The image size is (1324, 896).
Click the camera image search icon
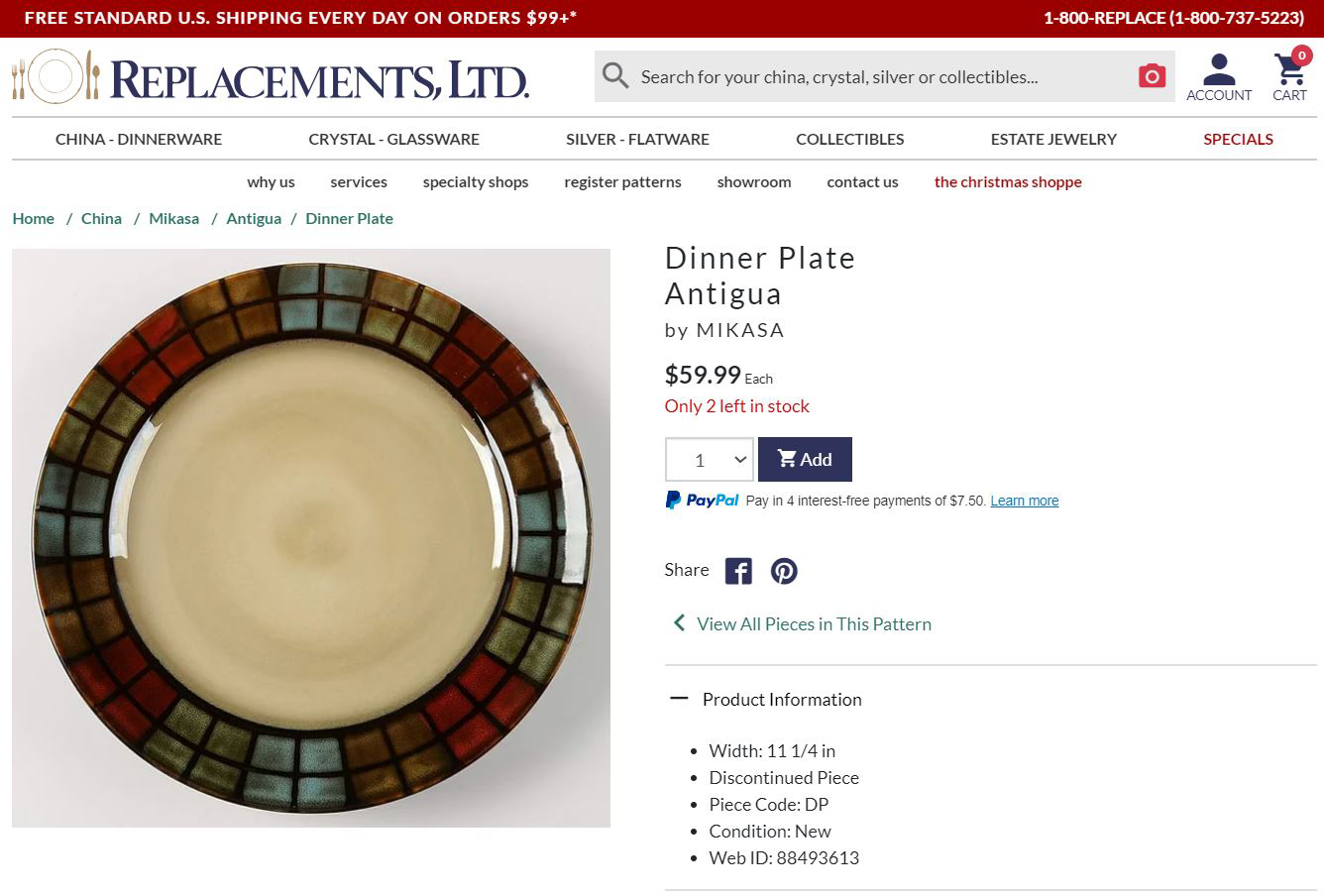[x=1152, y=76]
